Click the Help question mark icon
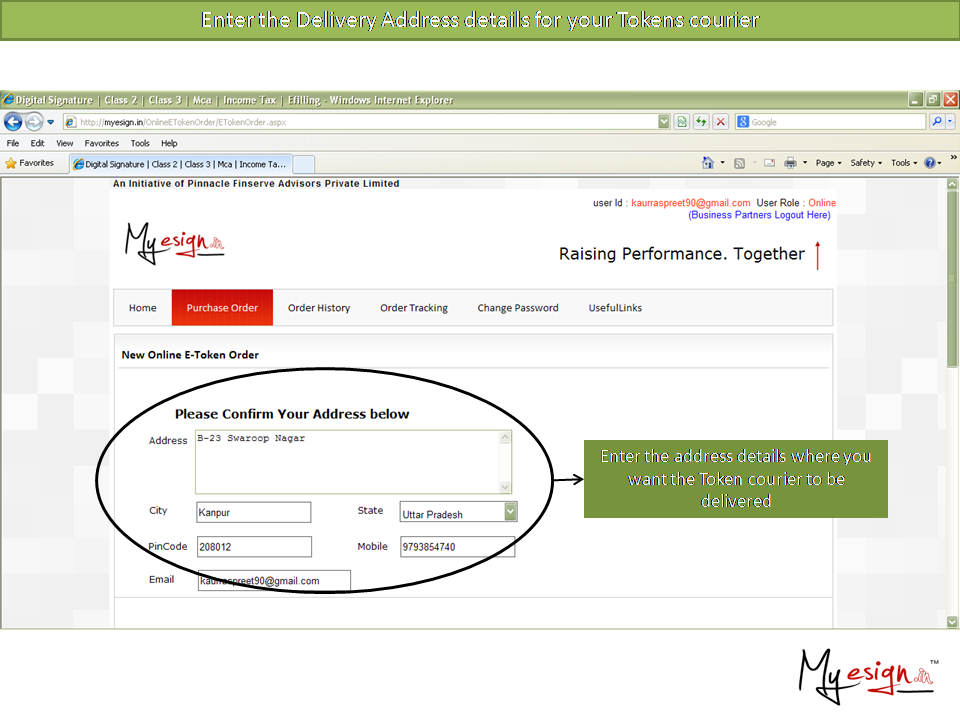Image resolution: width=960 pixels, height=720 pixels. (x=930, y=163)
